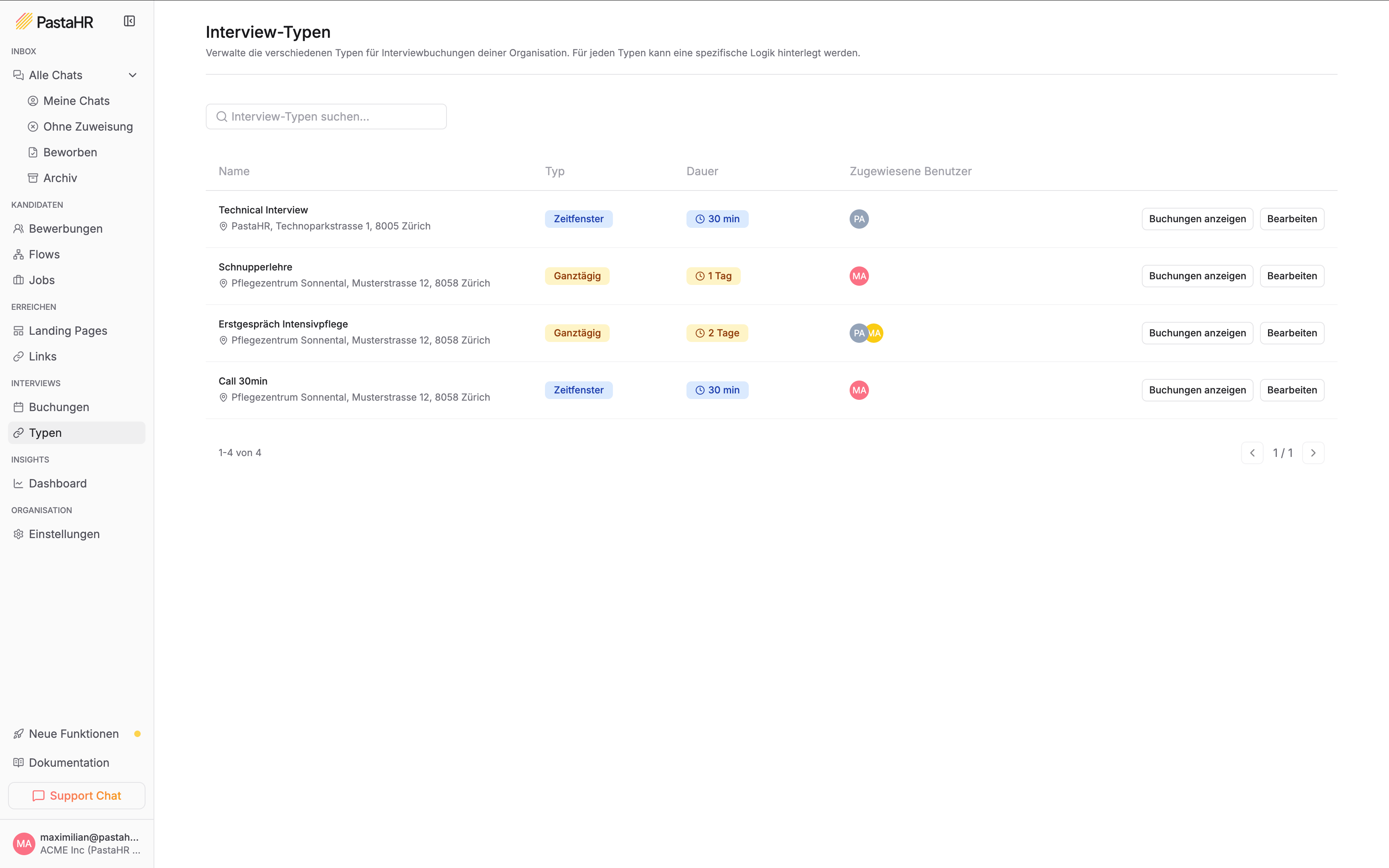Click the MA avatar in Schnupperlehre row

tap(859, 276)
